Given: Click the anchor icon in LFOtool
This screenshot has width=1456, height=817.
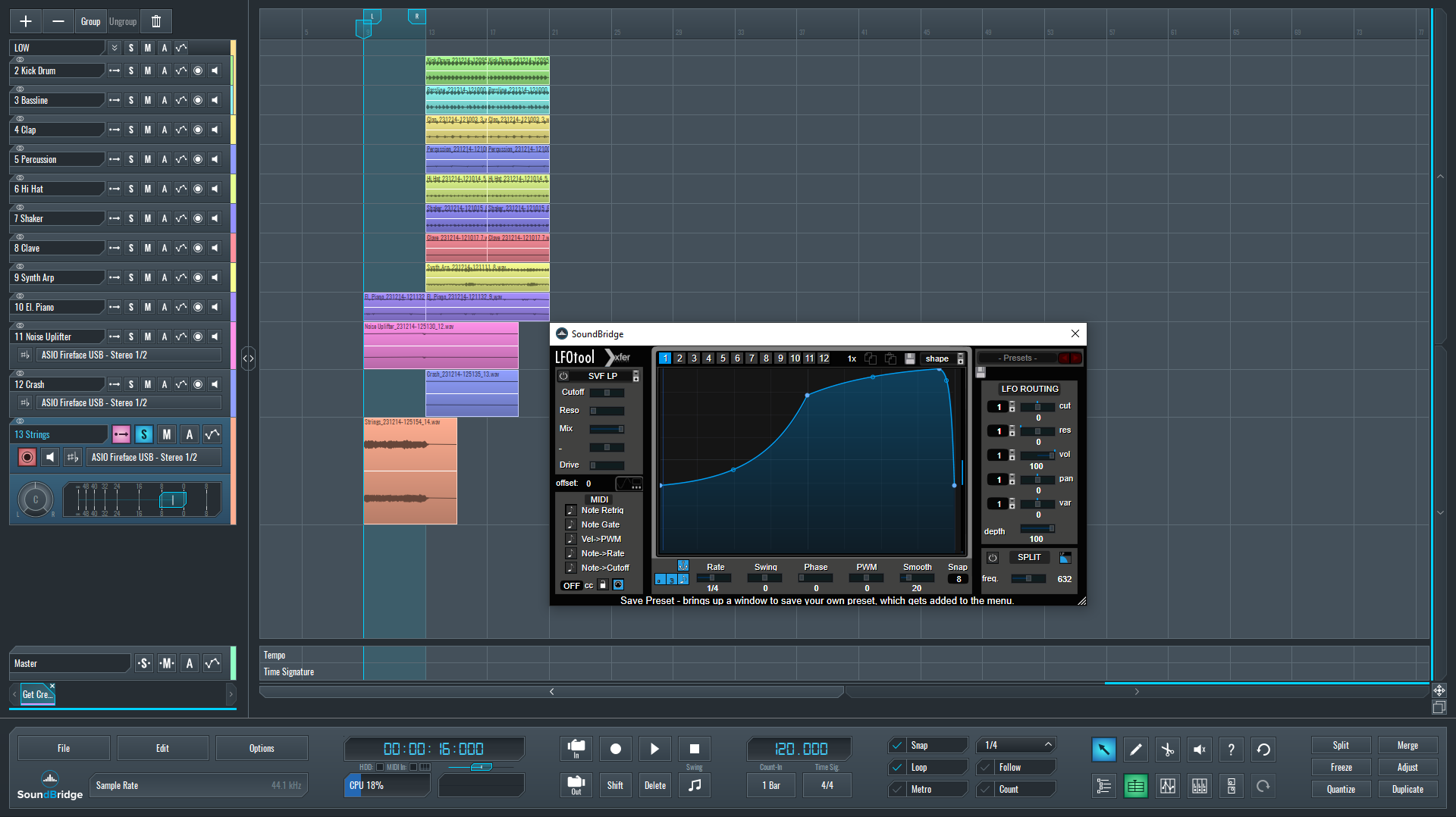Looking at the screenshot, I should coord(682,565).
